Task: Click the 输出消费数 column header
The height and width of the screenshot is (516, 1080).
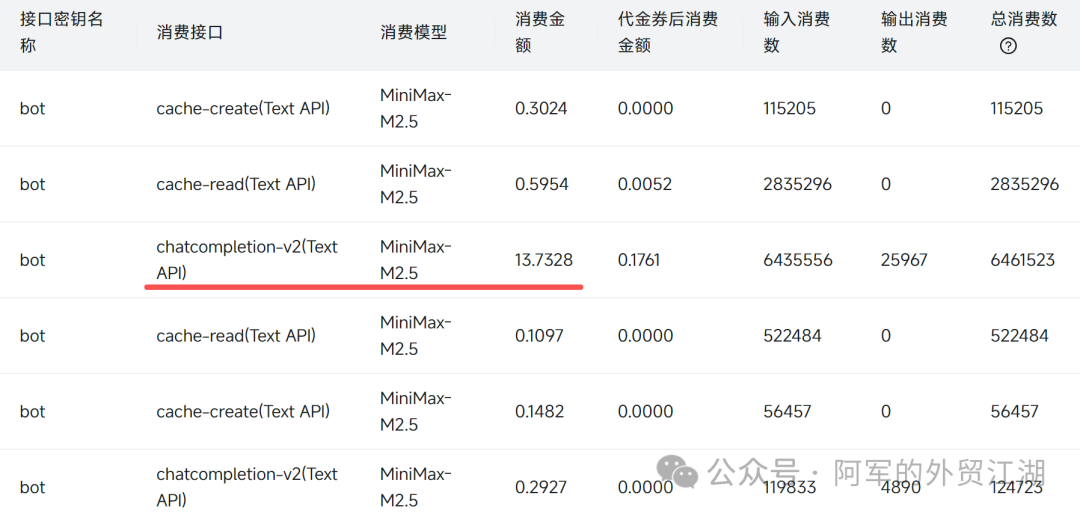Action: 914,32
